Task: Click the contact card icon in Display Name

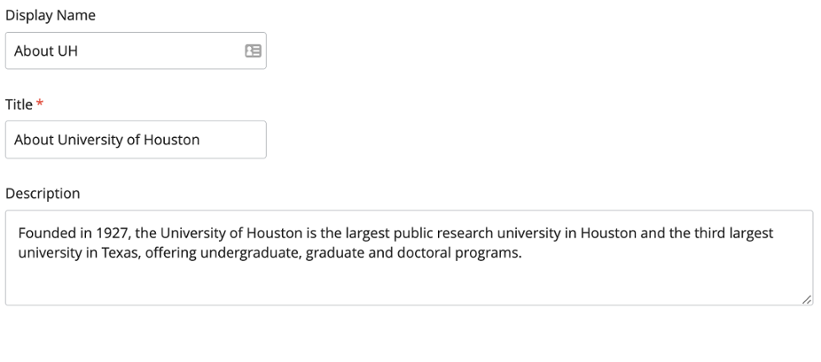Action: [x=253, y=51]
